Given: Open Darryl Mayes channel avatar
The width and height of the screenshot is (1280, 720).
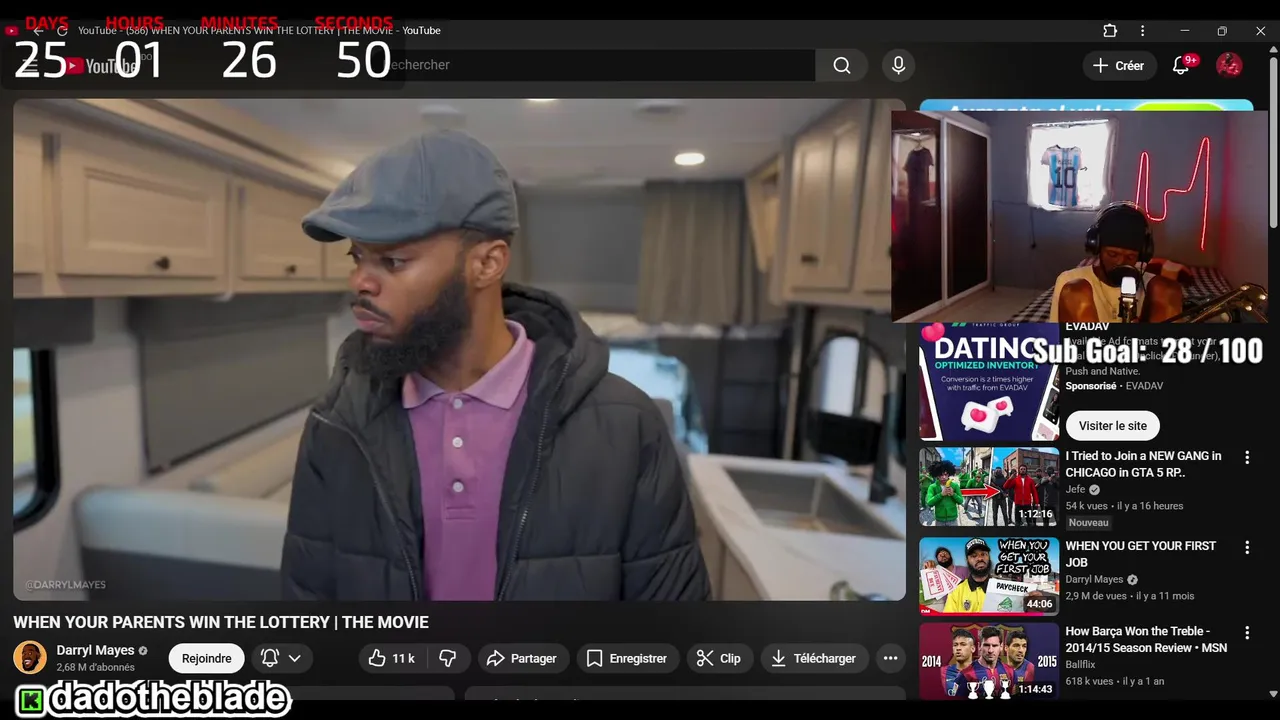Looking at the screenshot, I should pyautogui.click(x=30, y=658).
